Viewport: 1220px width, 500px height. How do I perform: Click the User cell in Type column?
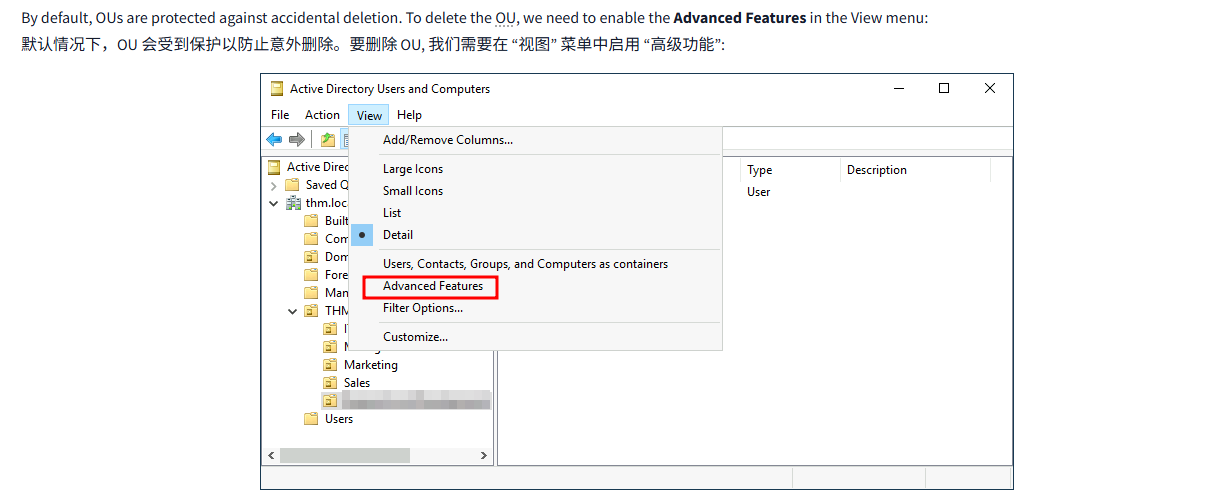point(759,192)
